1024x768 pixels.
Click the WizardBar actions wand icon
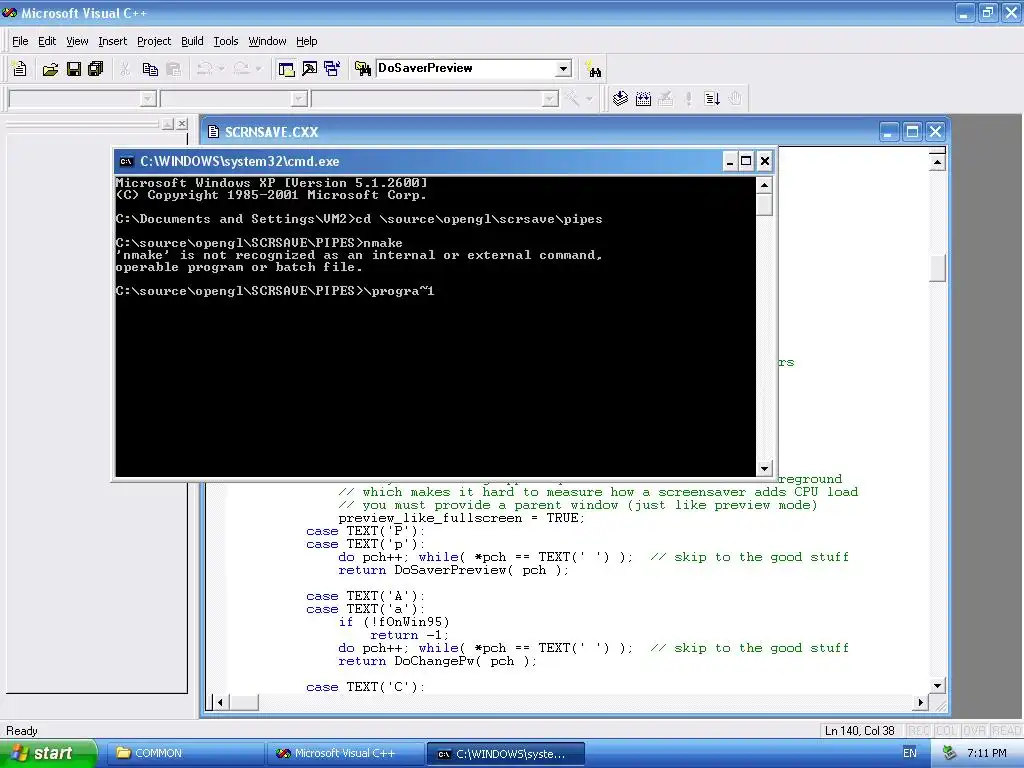(572, 99)
